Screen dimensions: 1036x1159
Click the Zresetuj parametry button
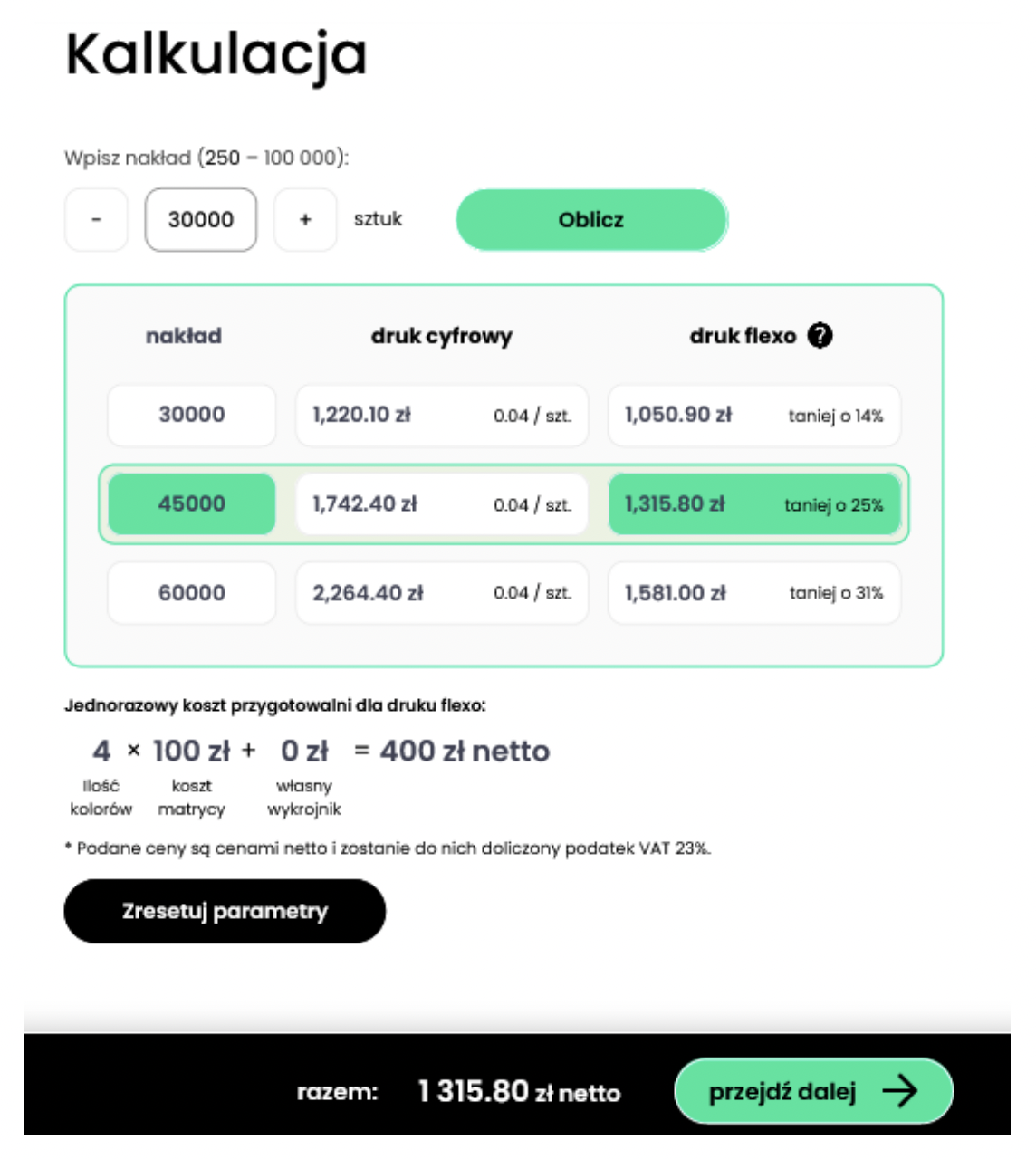coord(225,911)
